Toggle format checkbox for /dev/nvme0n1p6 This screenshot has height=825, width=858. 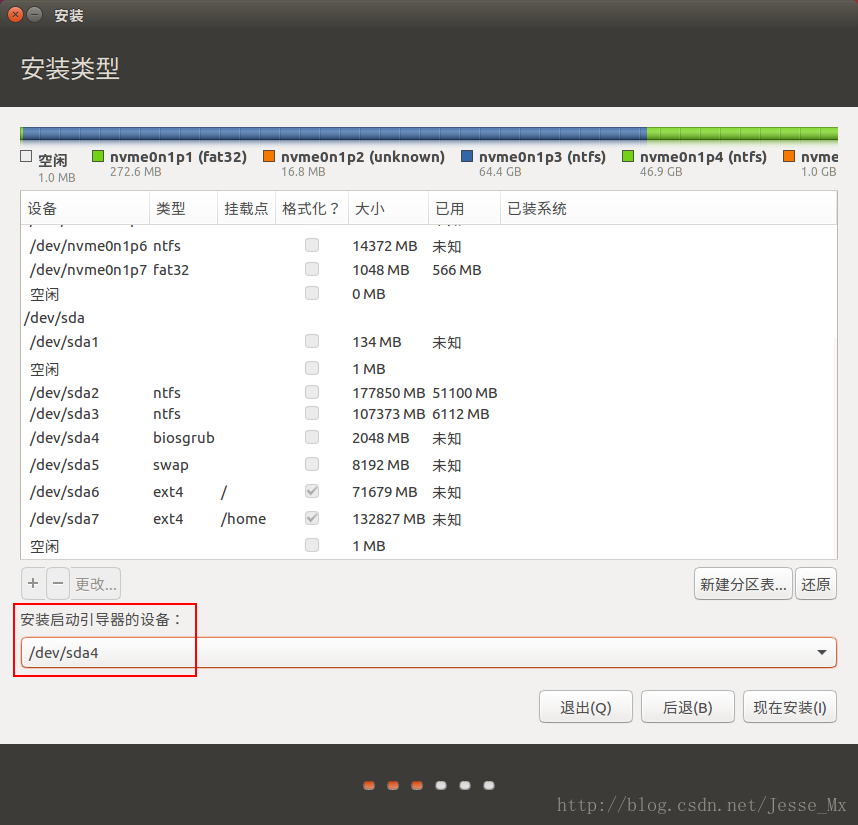click(312, 245)
